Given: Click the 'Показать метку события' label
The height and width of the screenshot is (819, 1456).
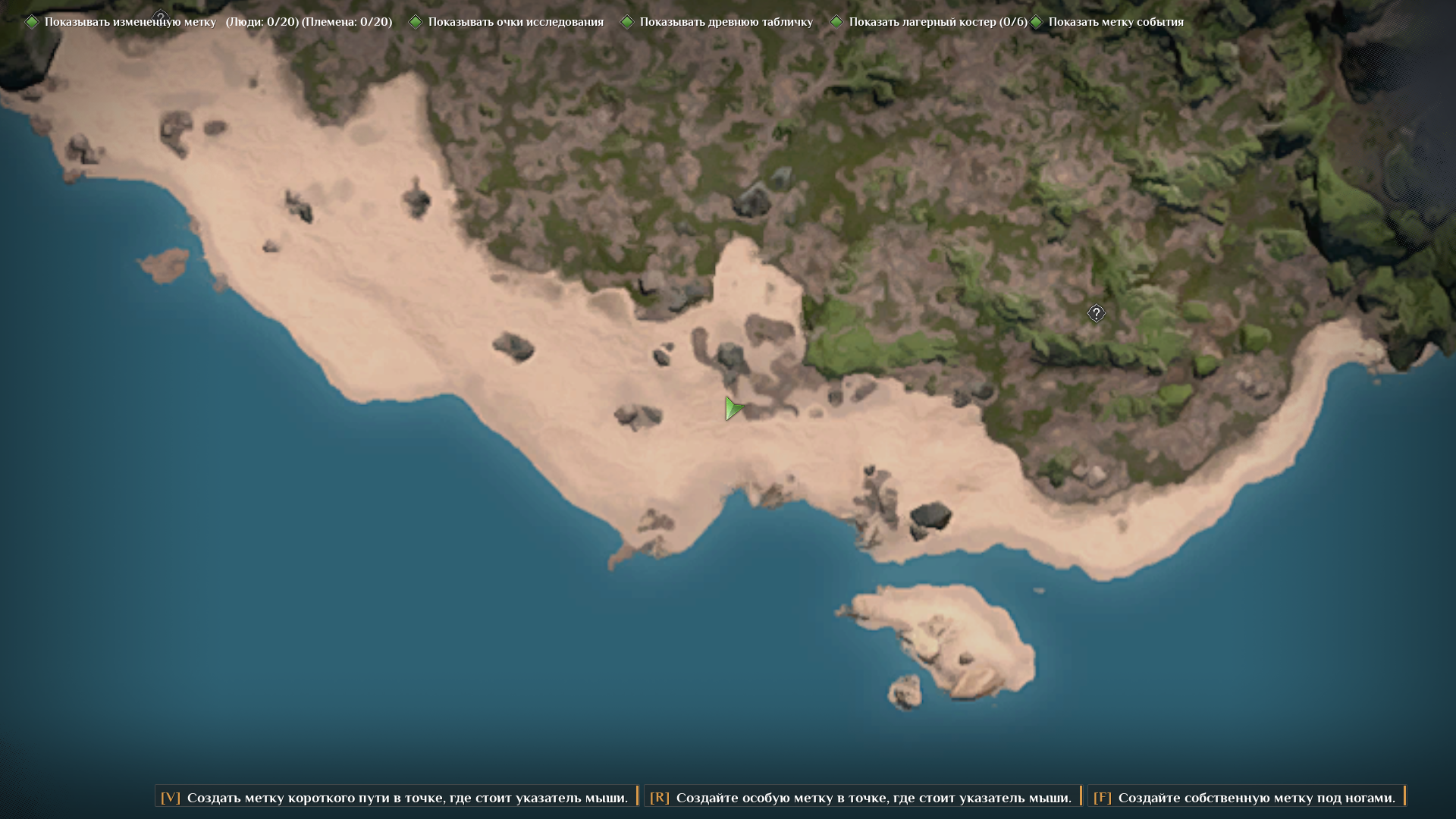Looking at the screenshot, I should 1116,22.
